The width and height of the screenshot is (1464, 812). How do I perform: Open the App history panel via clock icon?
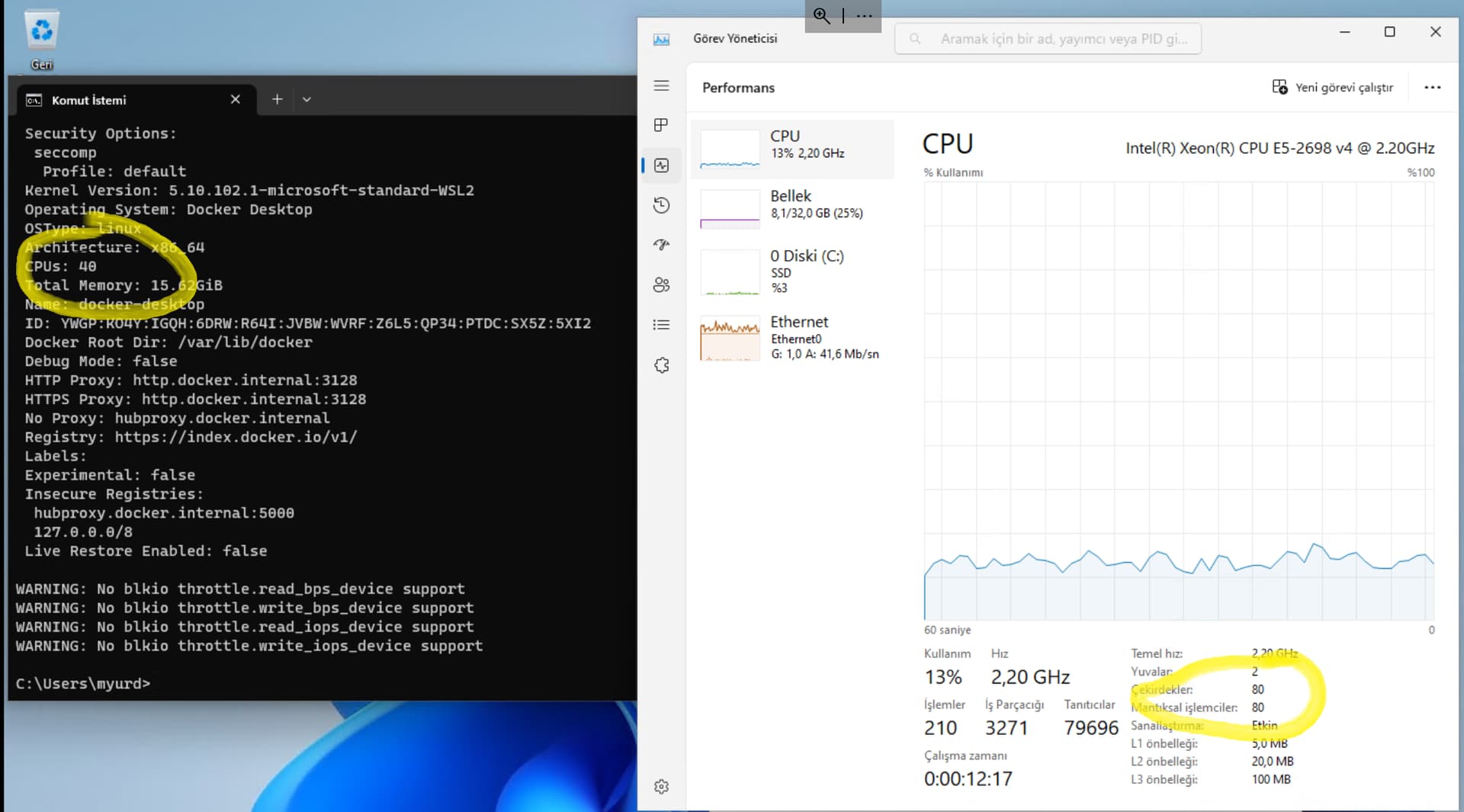click(x=660, y=204)
